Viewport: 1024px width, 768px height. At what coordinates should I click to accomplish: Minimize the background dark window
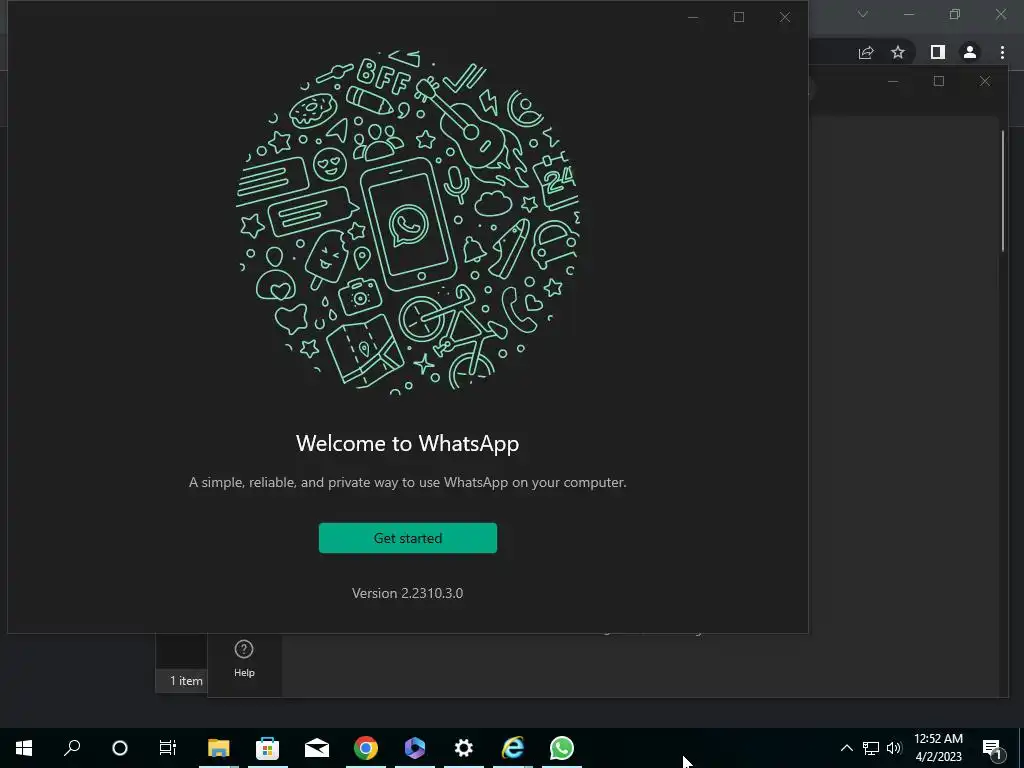click(893, 81)
